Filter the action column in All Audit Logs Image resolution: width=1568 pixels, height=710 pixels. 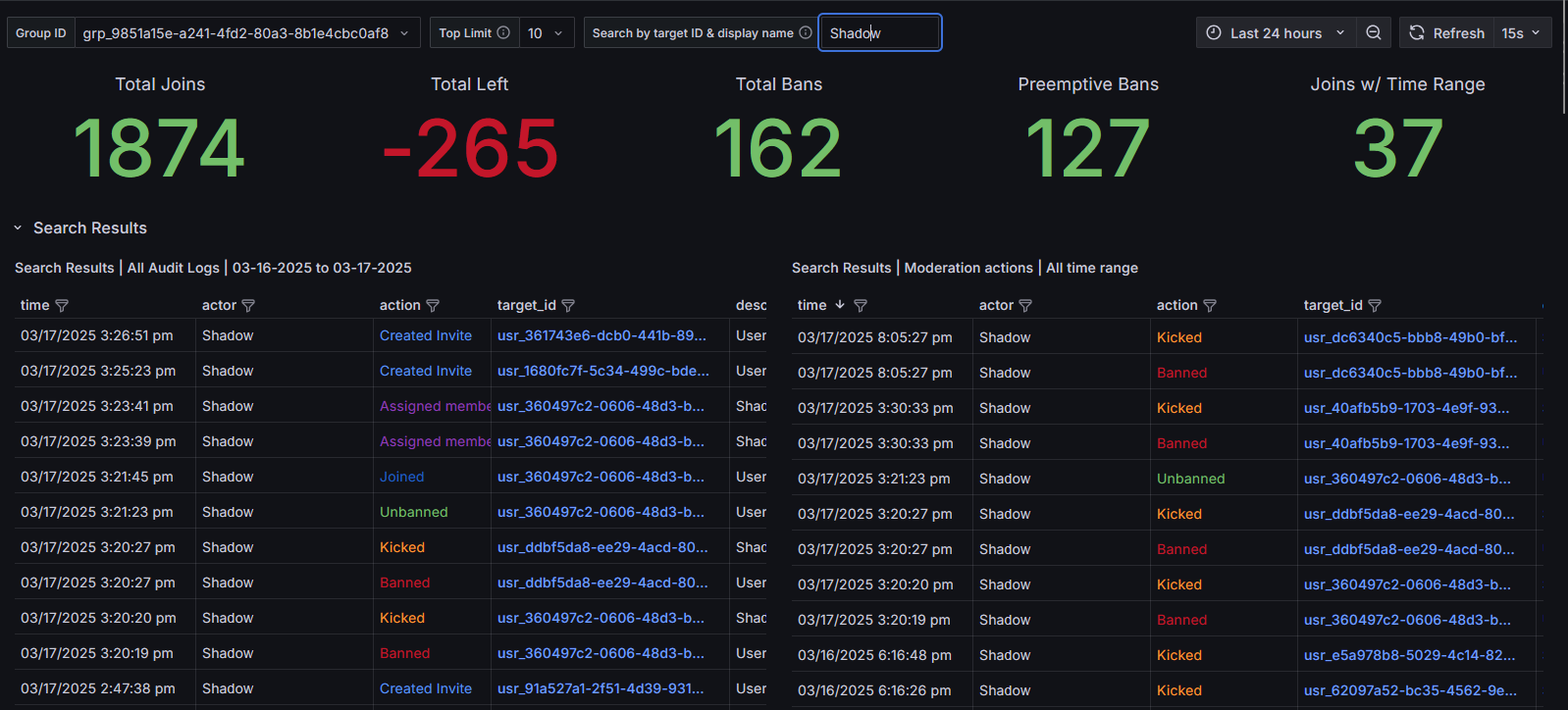(x=433, y=306)
